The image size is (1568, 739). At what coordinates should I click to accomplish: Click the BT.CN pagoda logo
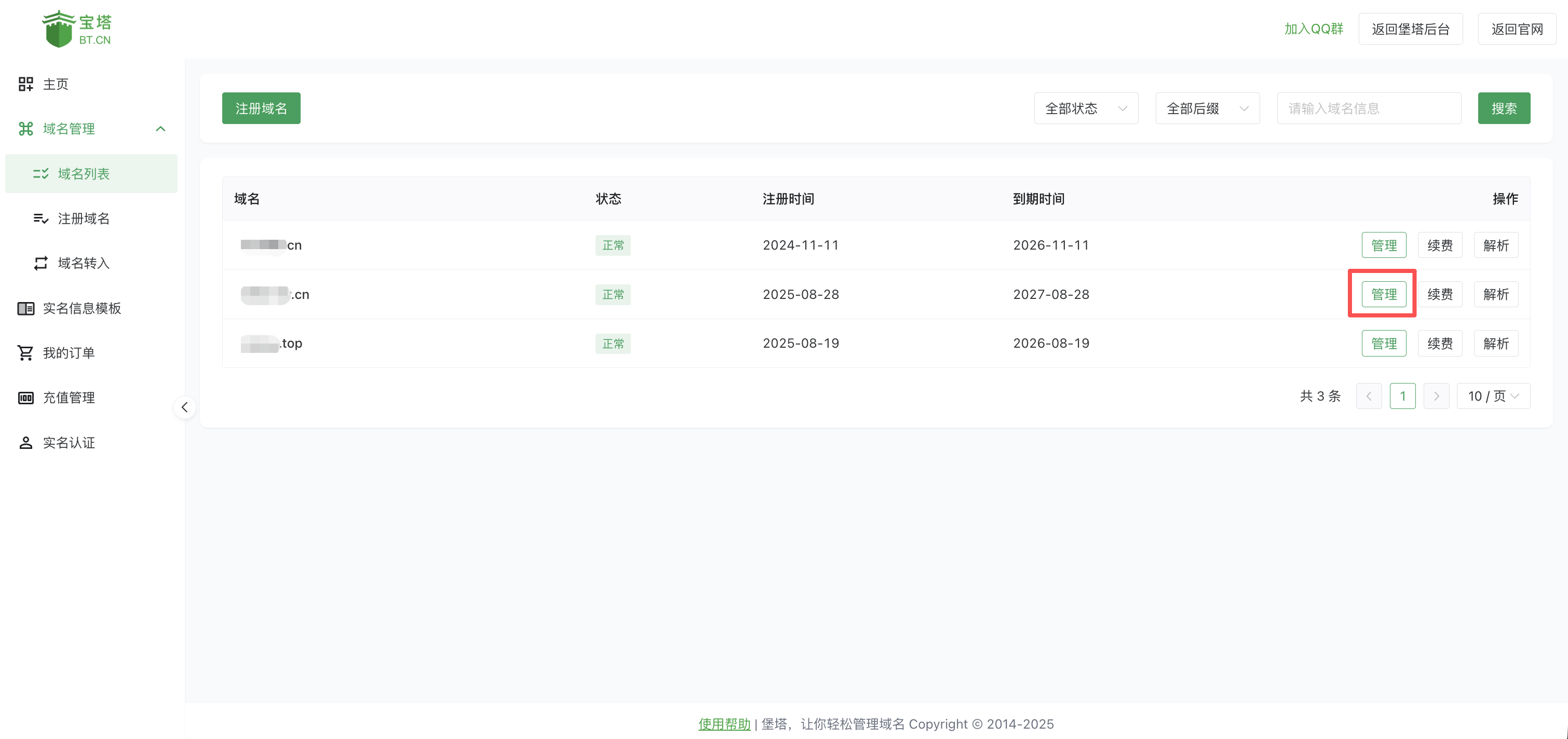coord(77,29)
